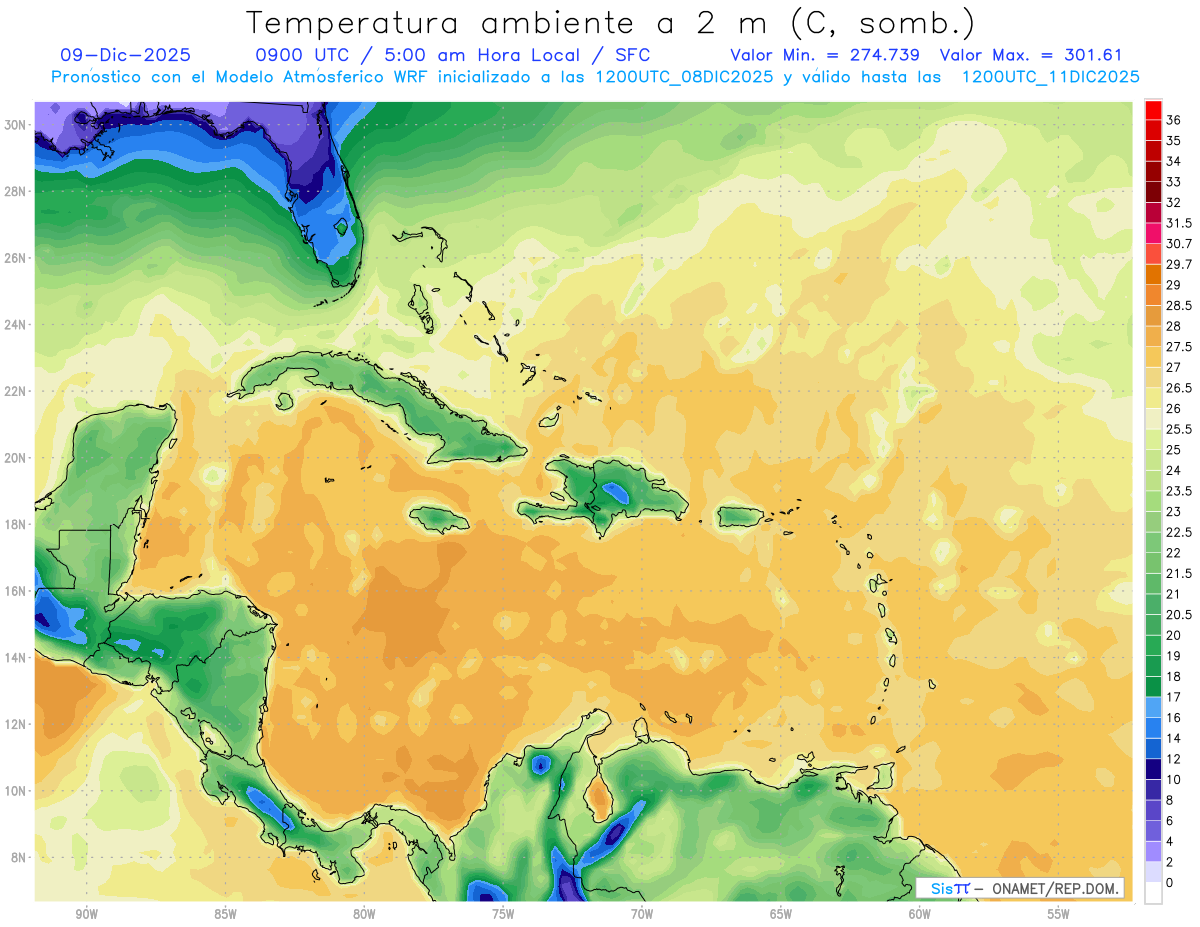The image size is (1200, 927).
Task: Click the 65W longitude label
Action: tap(781, 914)
